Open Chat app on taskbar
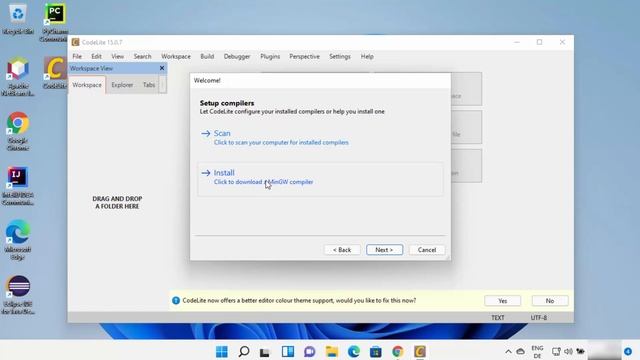This screenshot has width=640, height=360. coord(310,351)
